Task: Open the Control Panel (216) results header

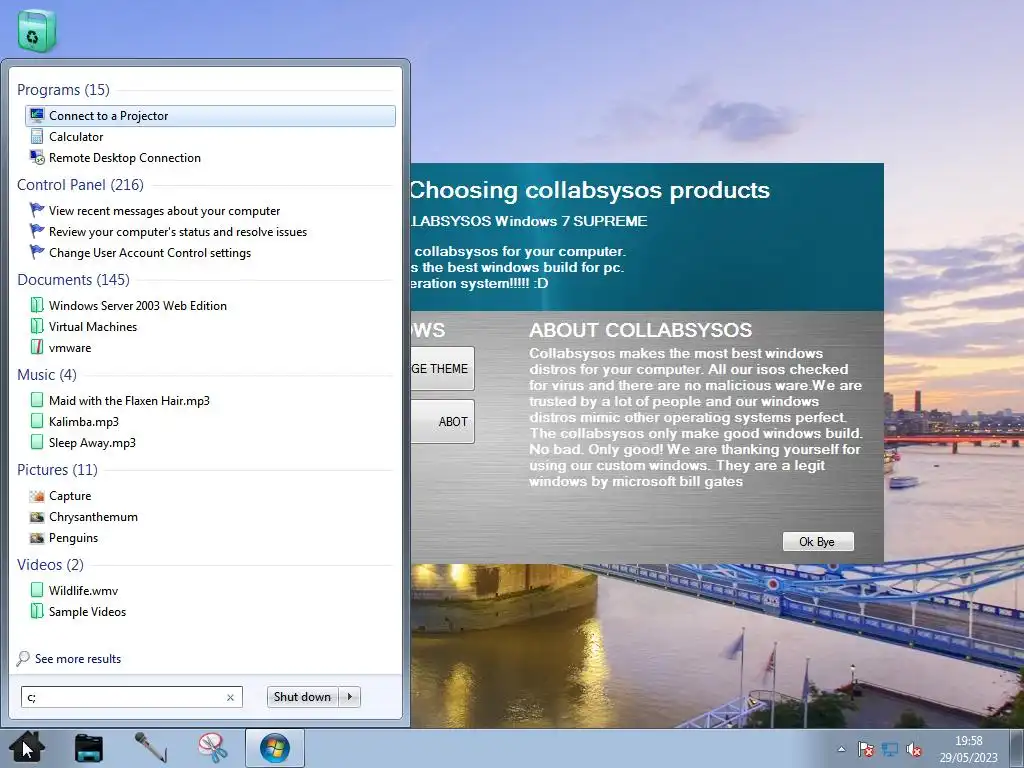Action: [x=80, y=185]
